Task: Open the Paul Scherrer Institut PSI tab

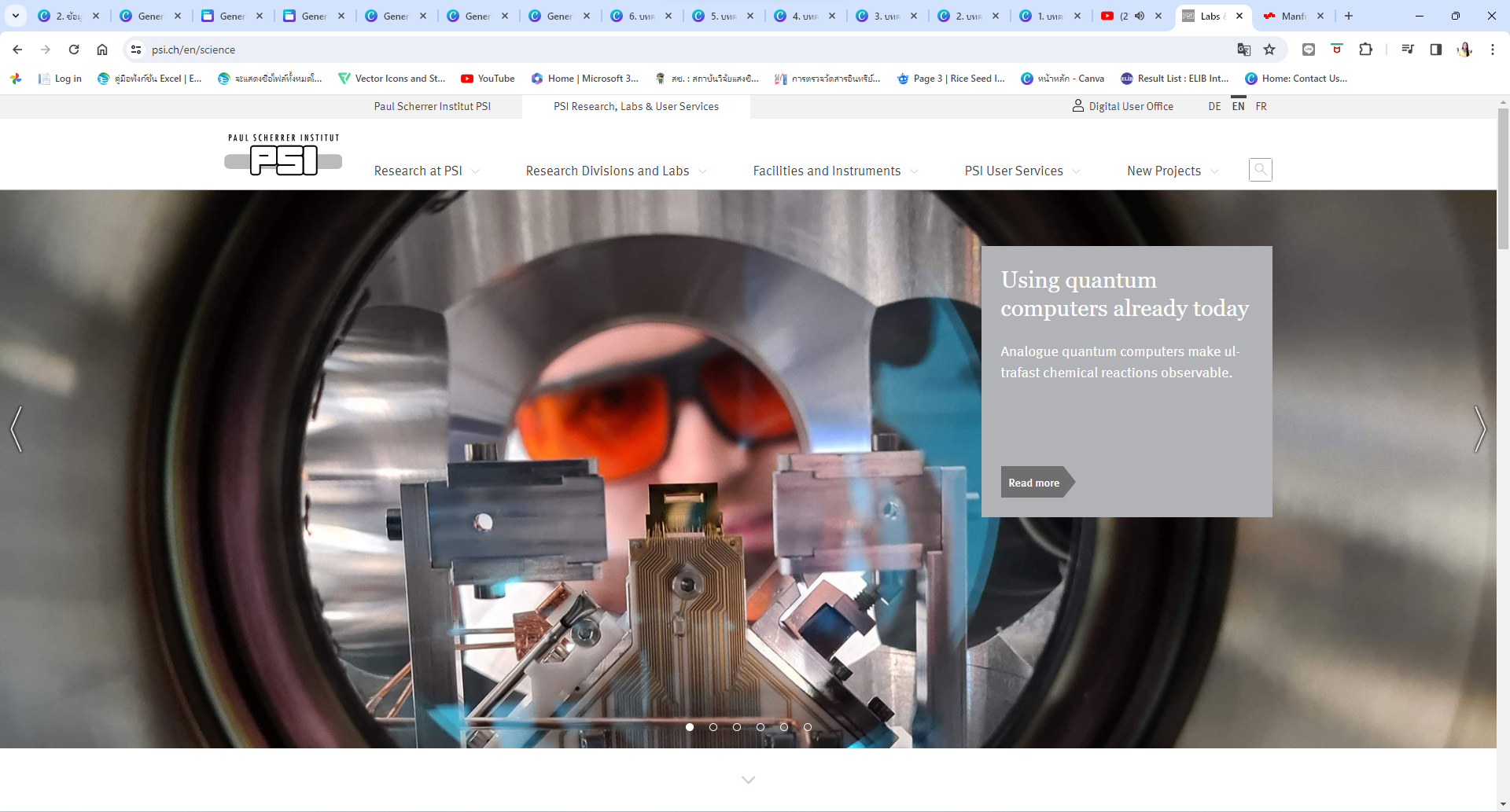Action: tap(433, 106)
